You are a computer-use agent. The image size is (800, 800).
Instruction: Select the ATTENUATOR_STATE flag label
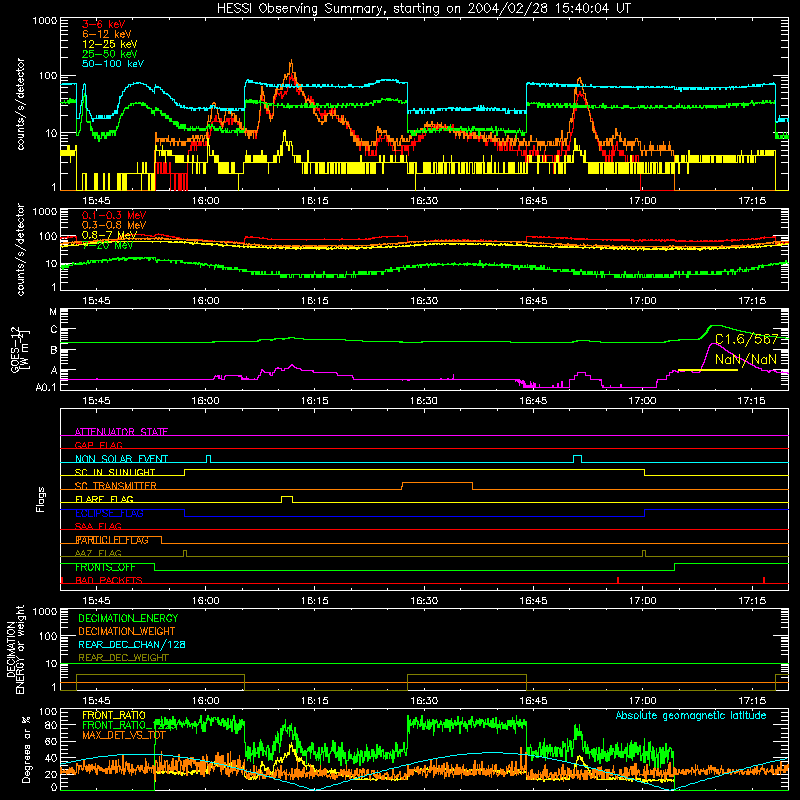tap(121, 432)
